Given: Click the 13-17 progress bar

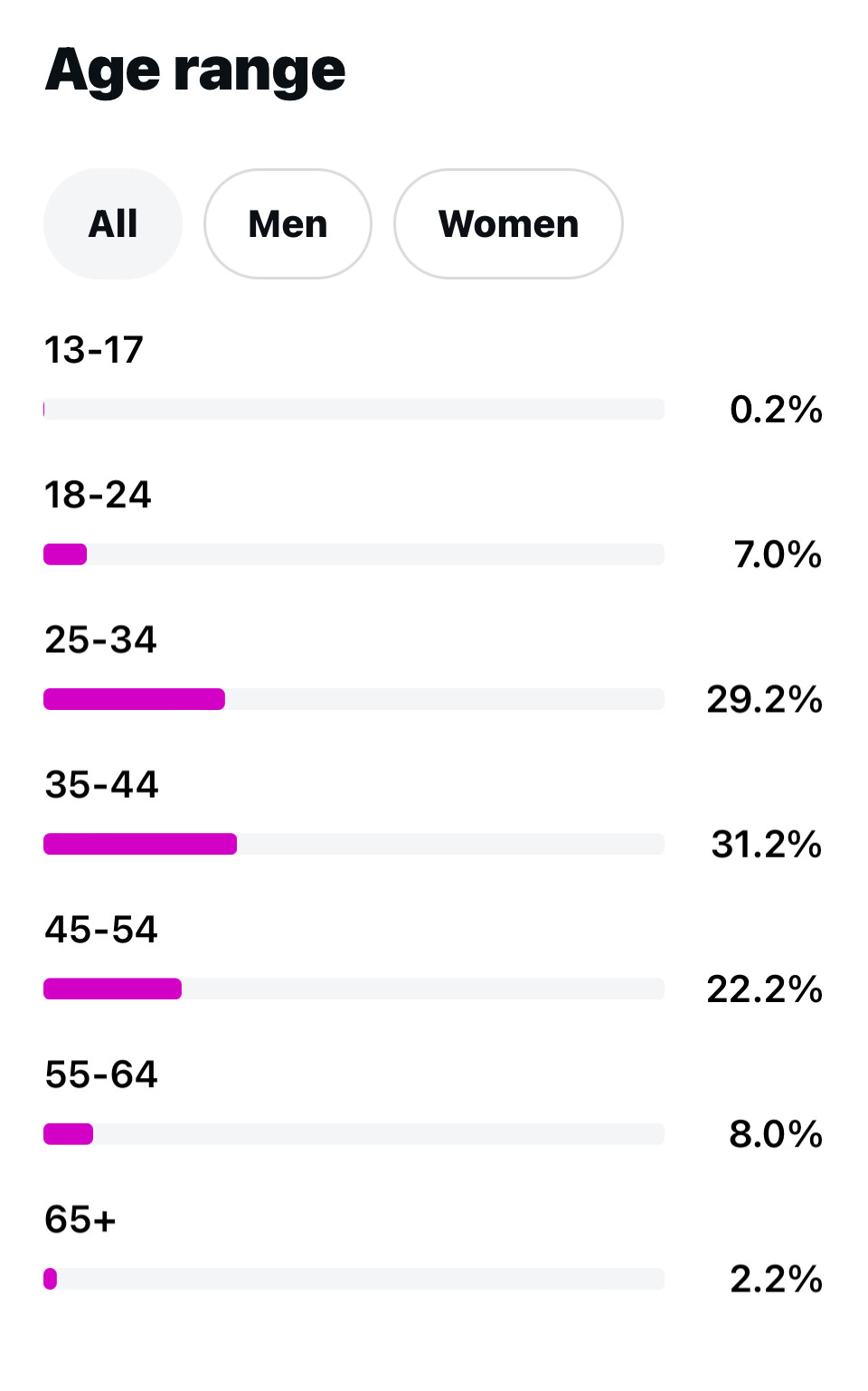Looking at the screenshot, I should click(x=354, y=409).
